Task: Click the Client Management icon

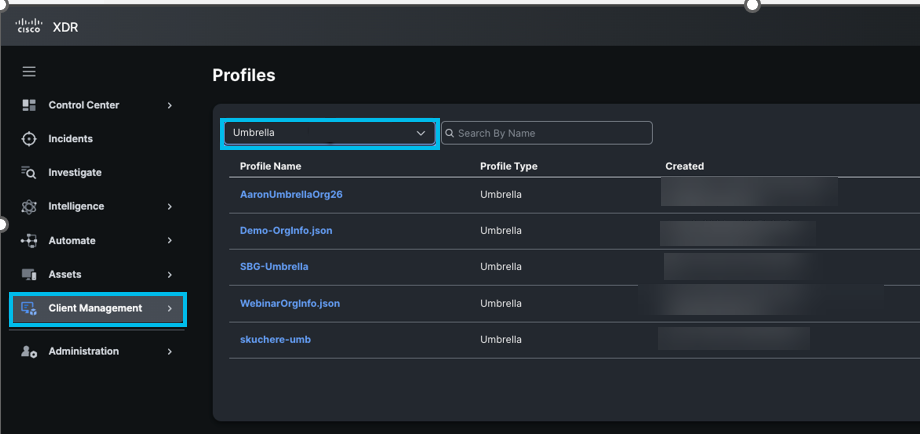Action: tap(29, 308)
